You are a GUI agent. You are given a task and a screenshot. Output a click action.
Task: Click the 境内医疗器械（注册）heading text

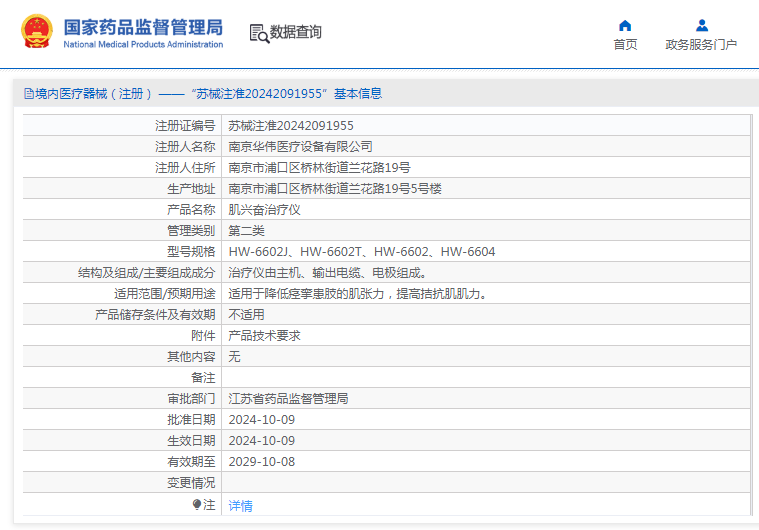[94, 94]
